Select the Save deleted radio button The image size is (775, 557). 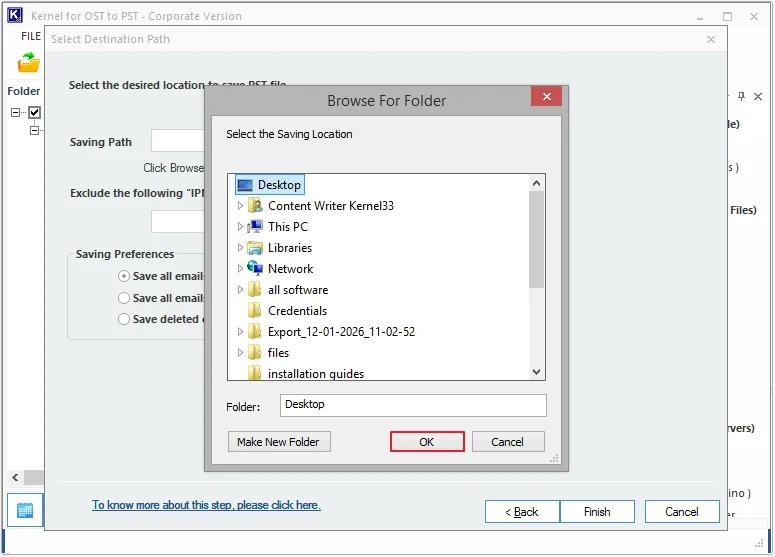(x=124, y=319)
